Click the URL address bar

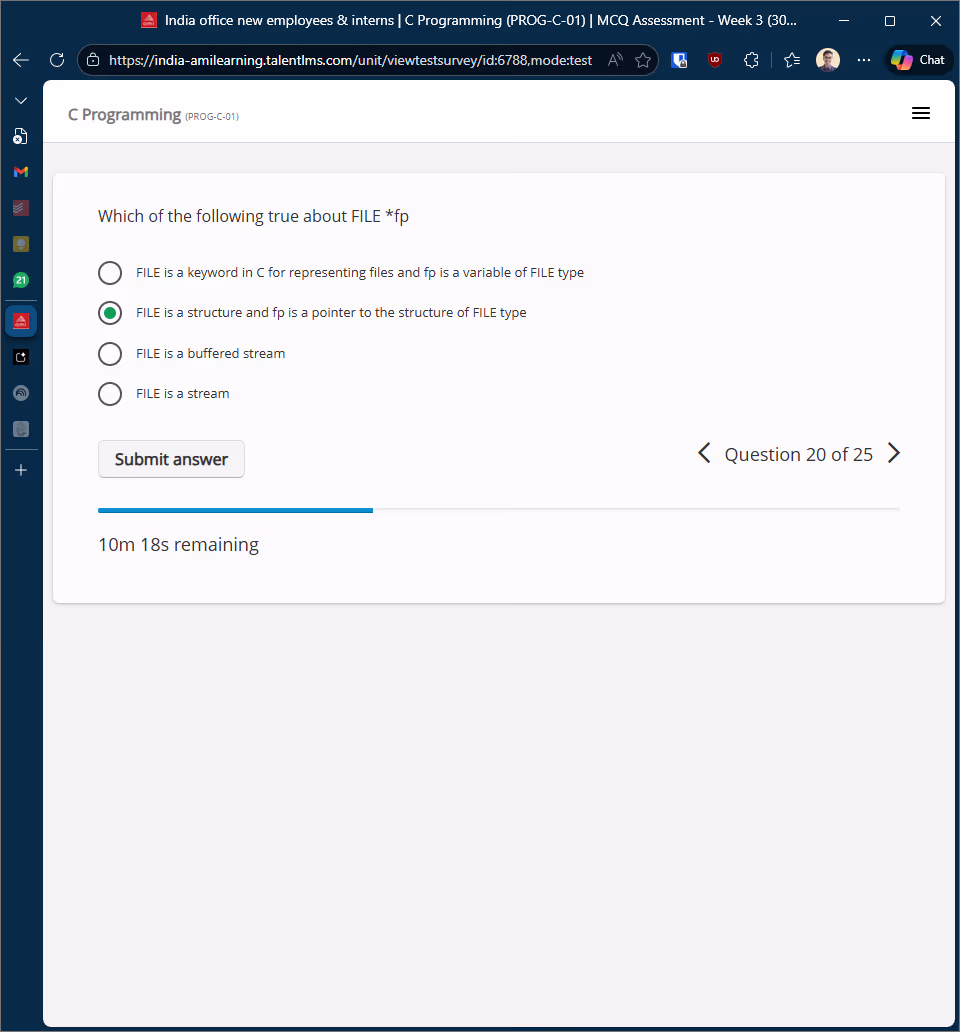tap(350, 60)
